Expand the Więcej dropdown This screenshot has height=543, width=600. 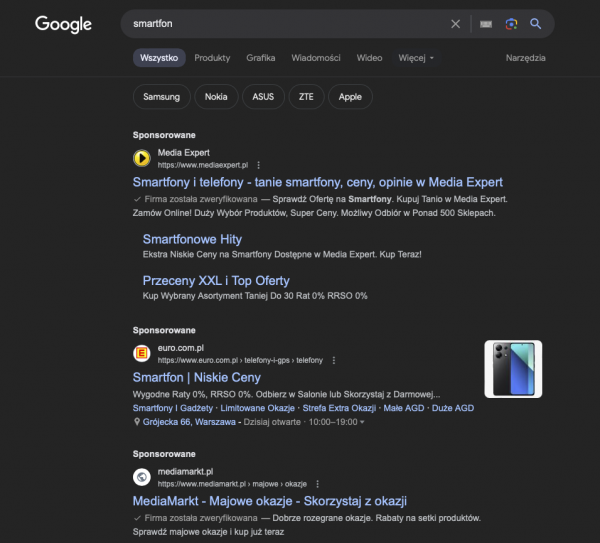click(416, 58)
